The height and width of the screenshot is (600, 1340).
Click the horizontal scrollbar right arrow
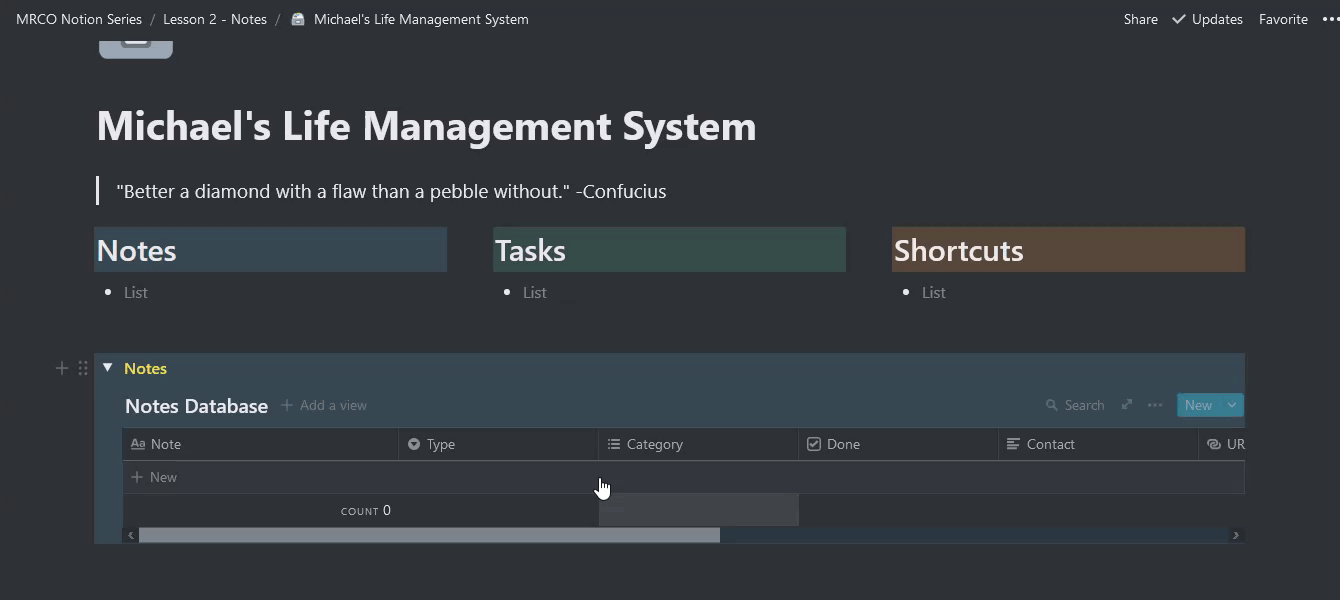click(x=1236, y=535)
